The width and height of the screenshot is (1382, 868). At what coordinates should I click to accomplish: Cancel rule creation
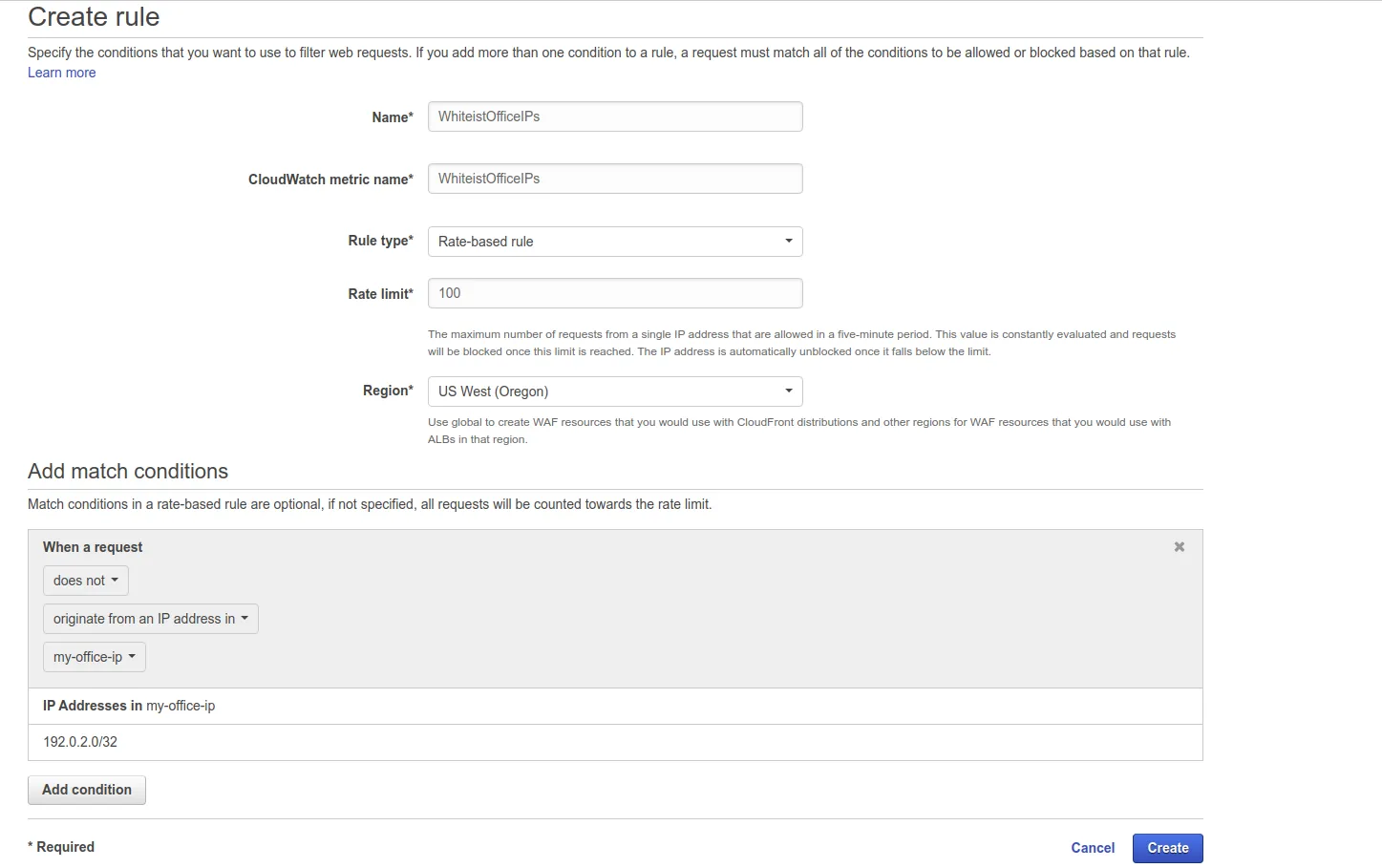tap(1093, 848)
